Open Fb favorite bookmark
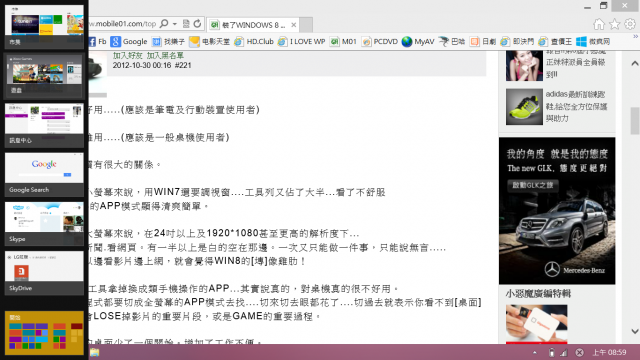 98,41
